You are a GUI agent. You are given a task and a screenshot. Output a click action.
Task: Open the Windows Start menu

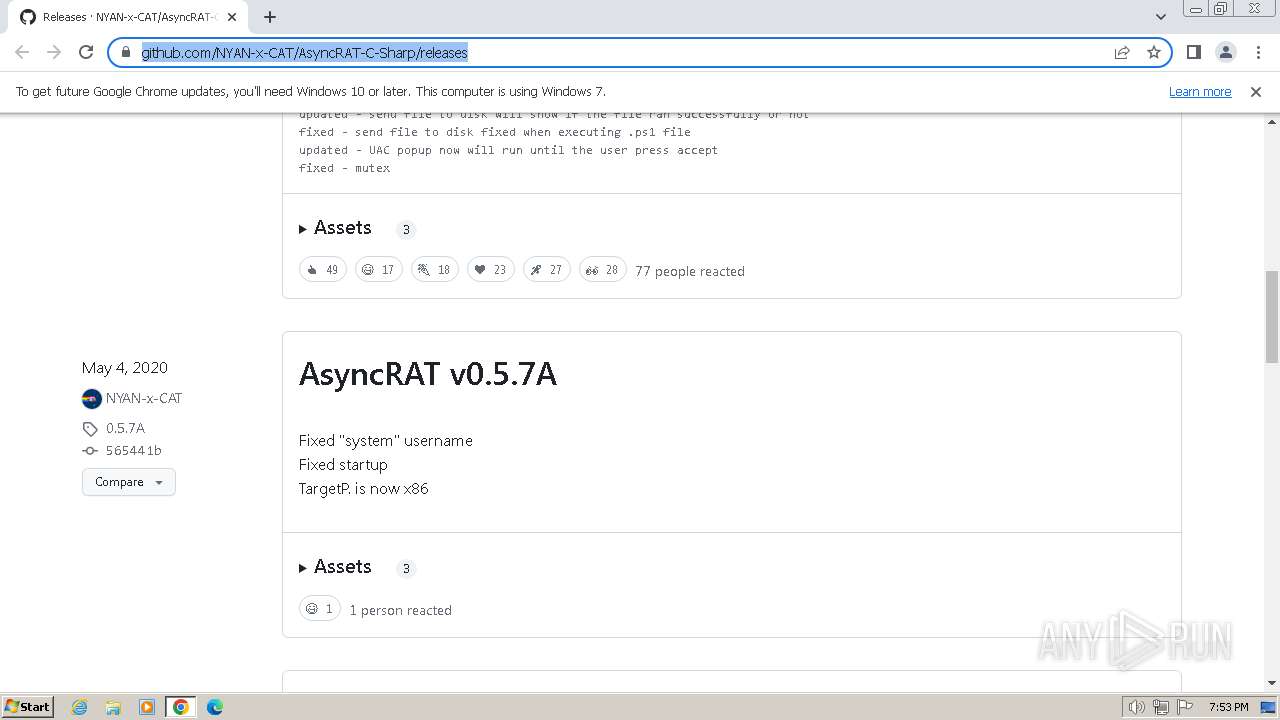click(28, 706)
